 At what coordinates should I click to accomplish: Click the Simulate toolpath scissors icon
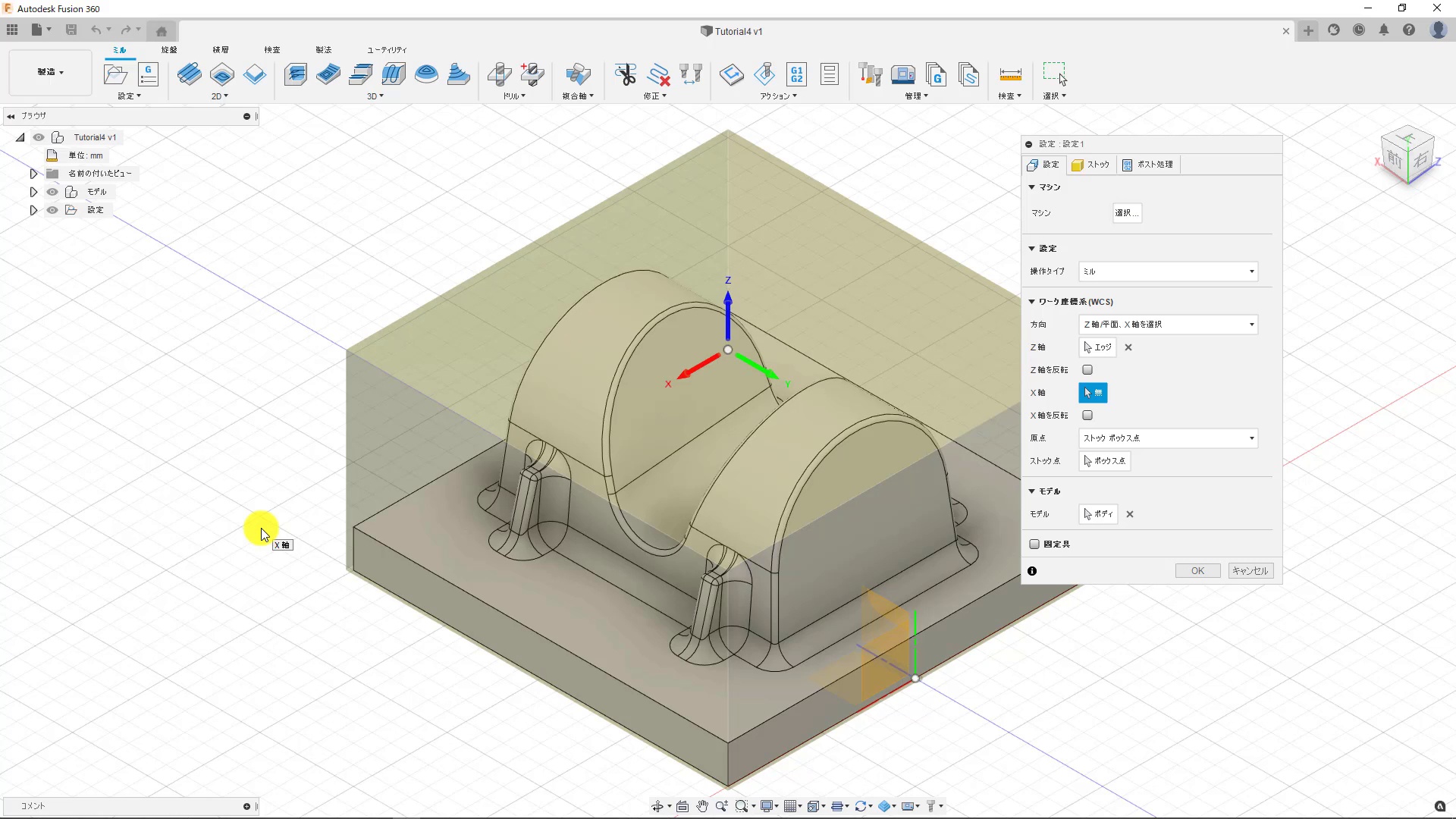625,74
